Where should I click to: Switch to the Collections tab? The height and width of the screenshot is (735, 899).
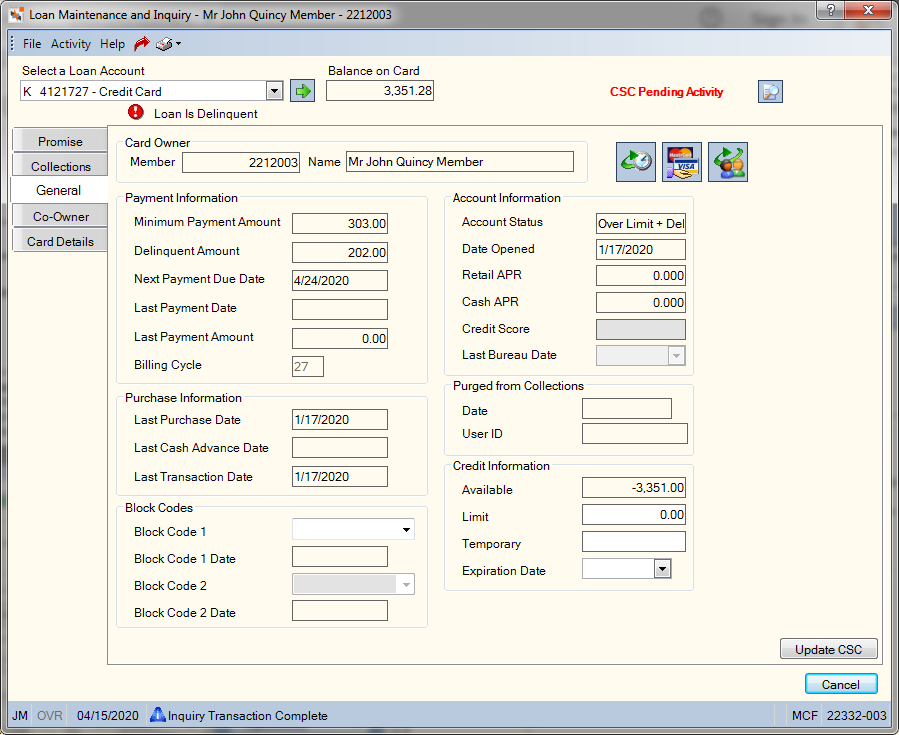pos(60,166)
